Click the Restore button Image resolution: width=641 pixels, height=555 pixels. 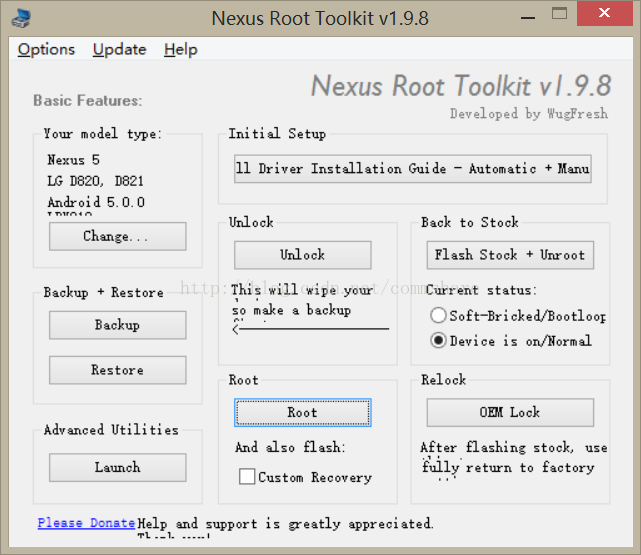(x=118, y=370)
